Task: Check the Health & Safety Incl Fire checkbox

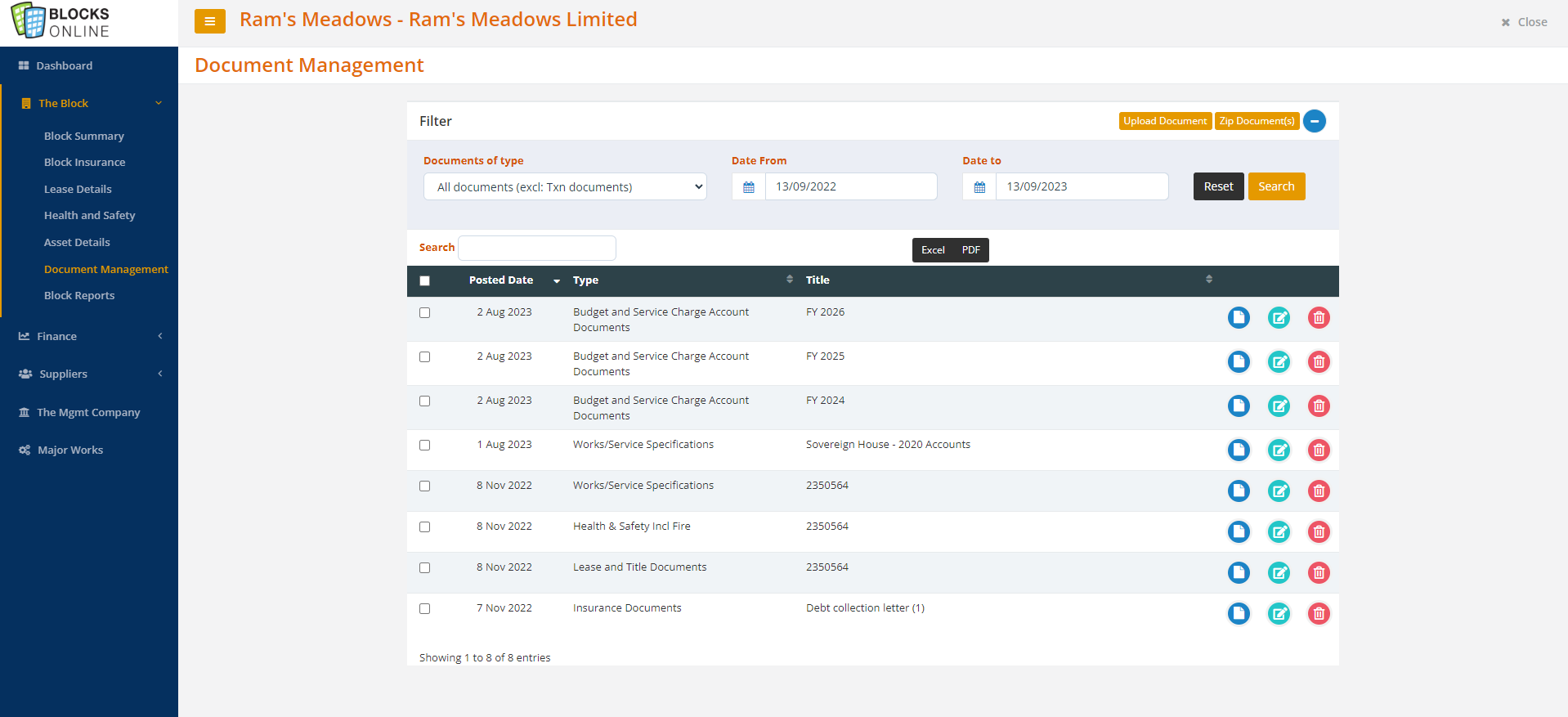Action: point(424,527)
